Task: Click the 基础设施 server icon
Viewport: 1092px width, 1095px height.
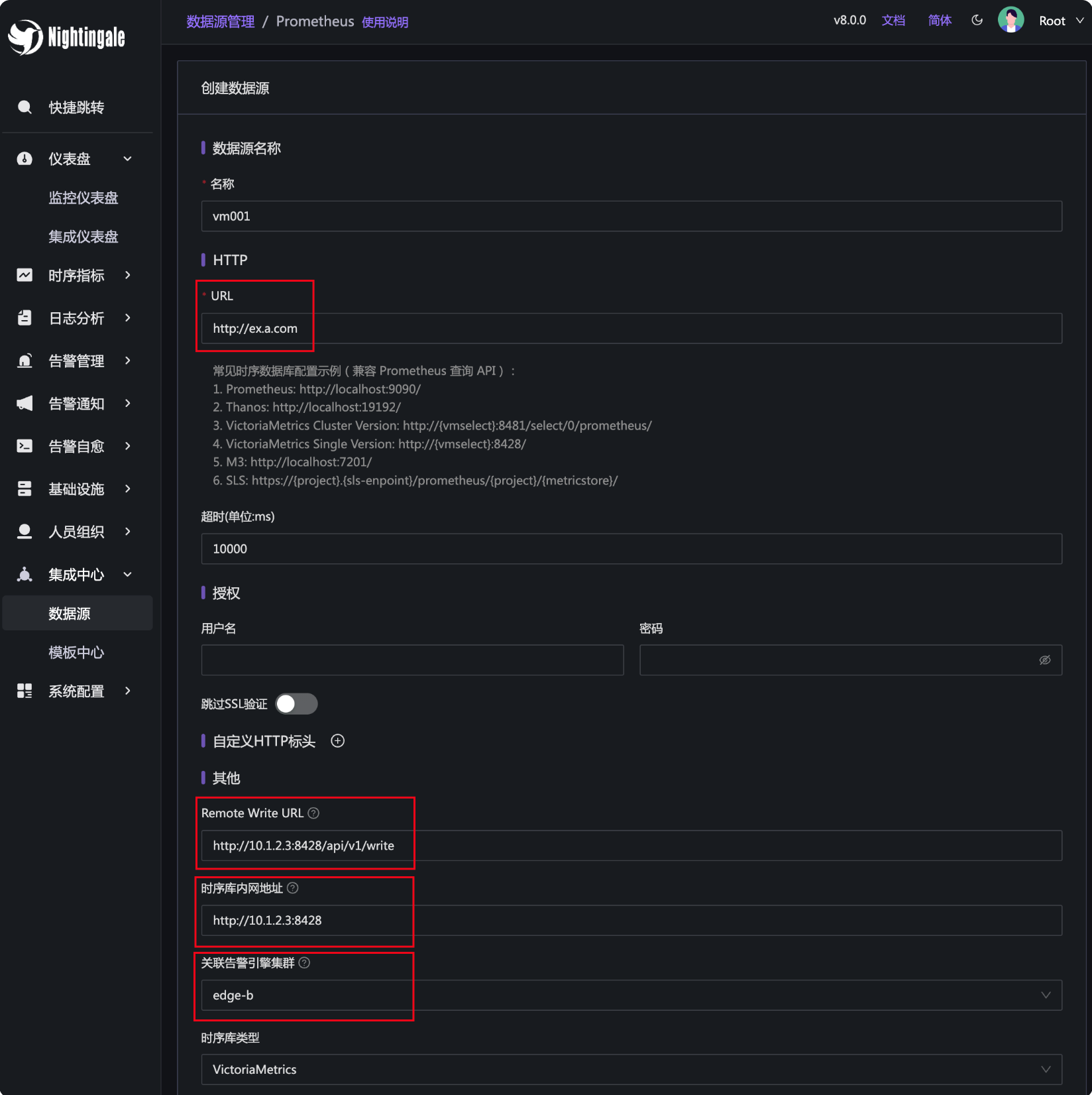Action: [25, 489]
